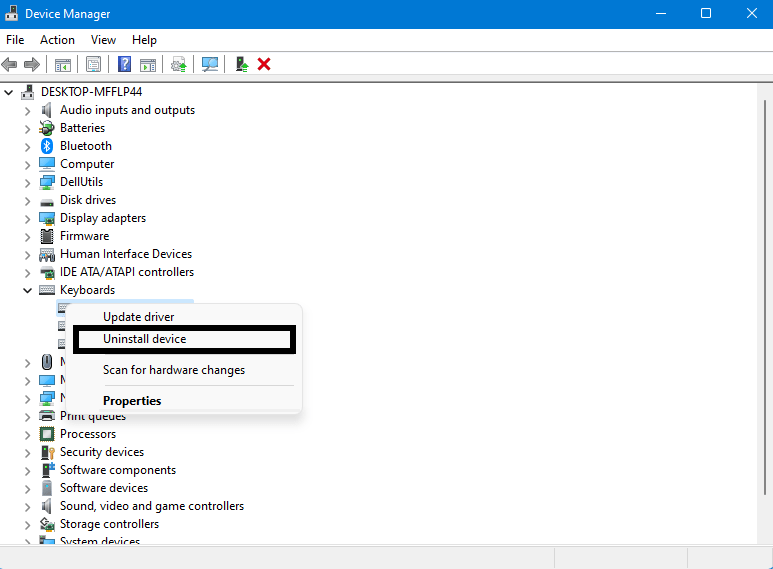Click the Properties toolbar icon
The width and height of the screenshot is (773, 569).
93,64
